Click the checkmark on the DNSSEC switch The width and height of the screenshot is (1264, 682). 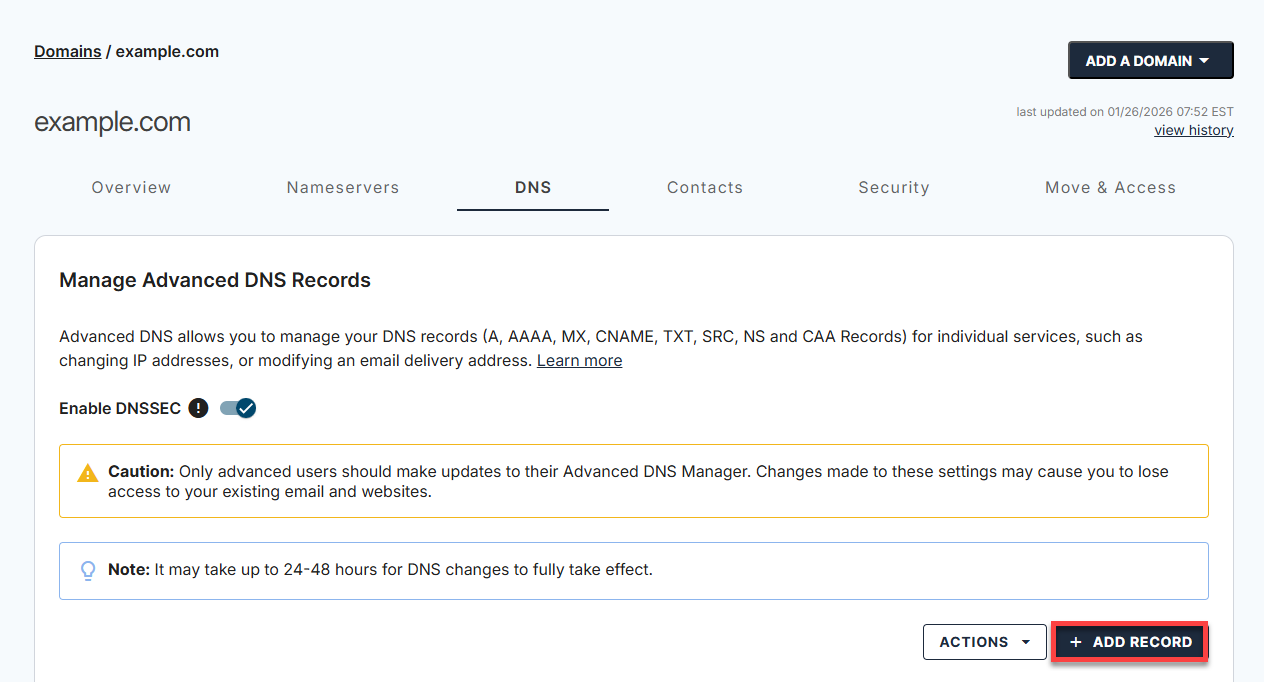tap(246, 408)
